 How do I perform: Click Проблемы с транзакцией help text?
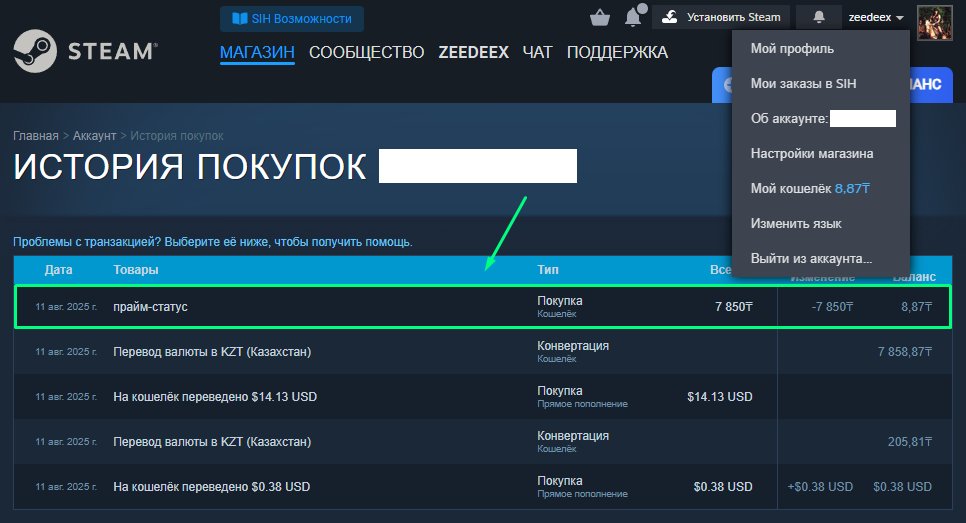213,242
